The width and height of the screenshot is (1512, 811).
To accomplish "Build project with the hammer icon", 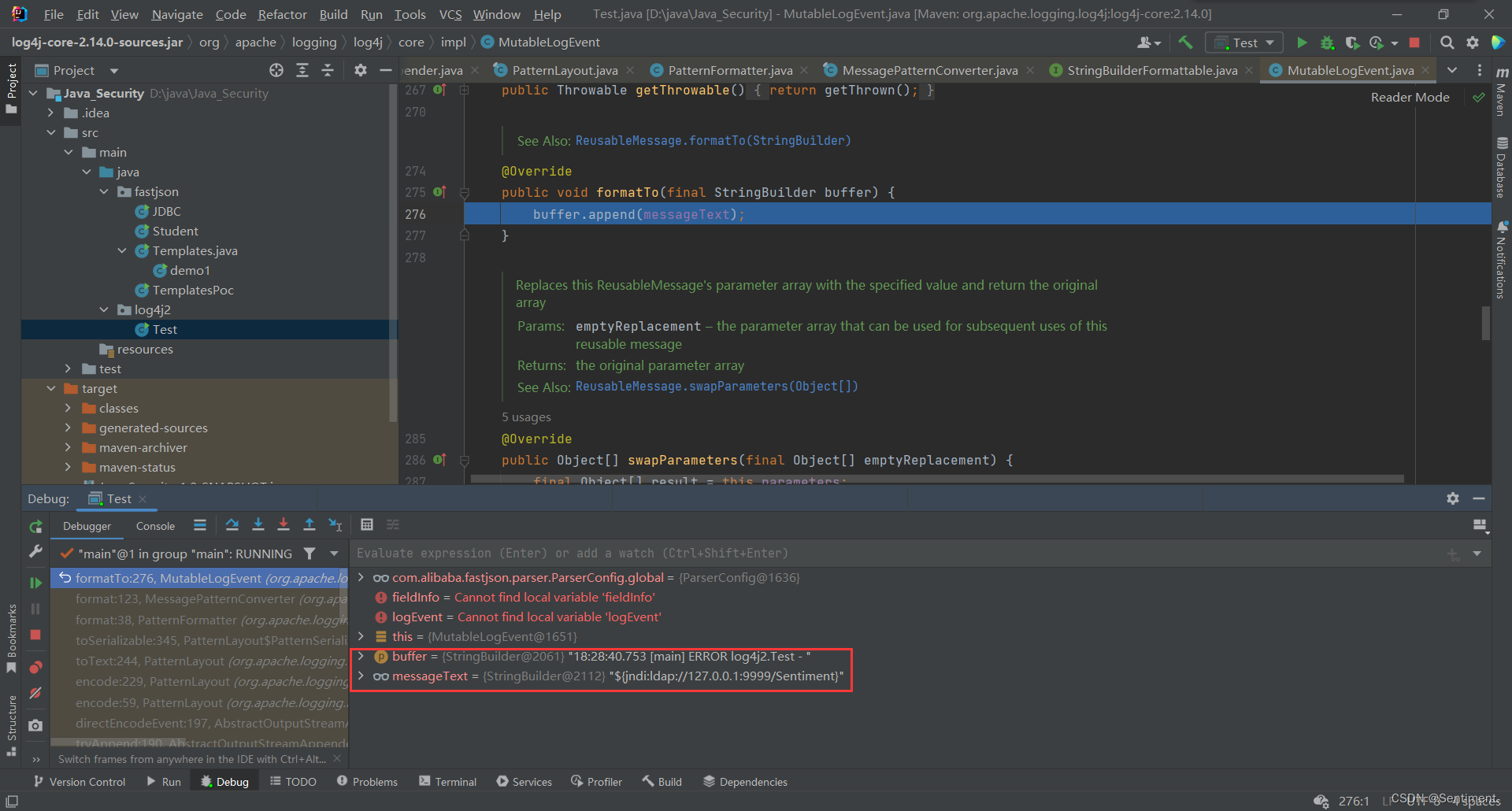I will tap(1185, 43).
